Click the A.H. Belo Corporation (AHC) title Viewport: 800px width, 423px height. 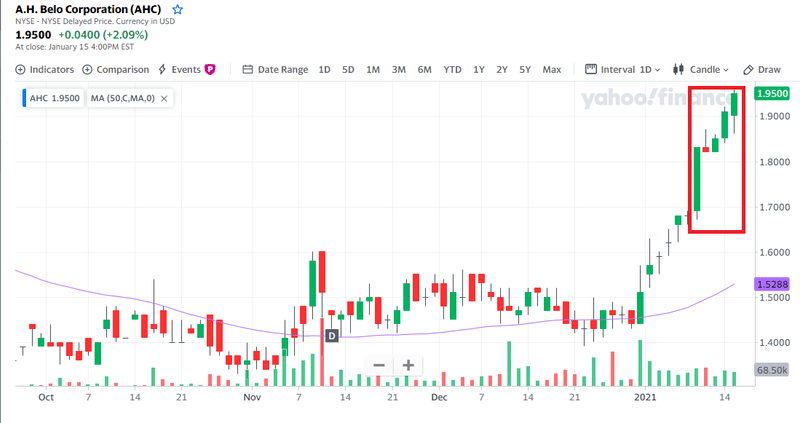(x=88, y=9)
